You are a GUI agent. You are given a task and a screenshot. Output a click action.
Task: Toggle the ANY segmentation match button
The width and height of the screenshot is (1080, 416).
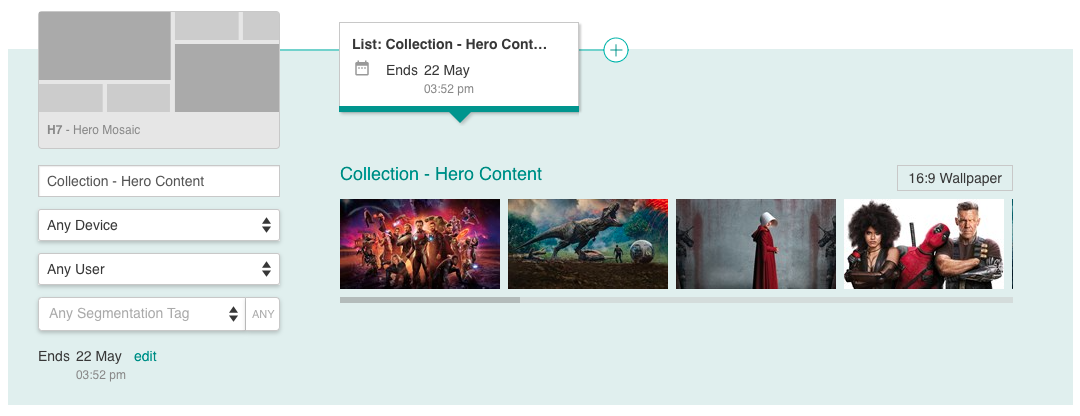tap(263, 314)
